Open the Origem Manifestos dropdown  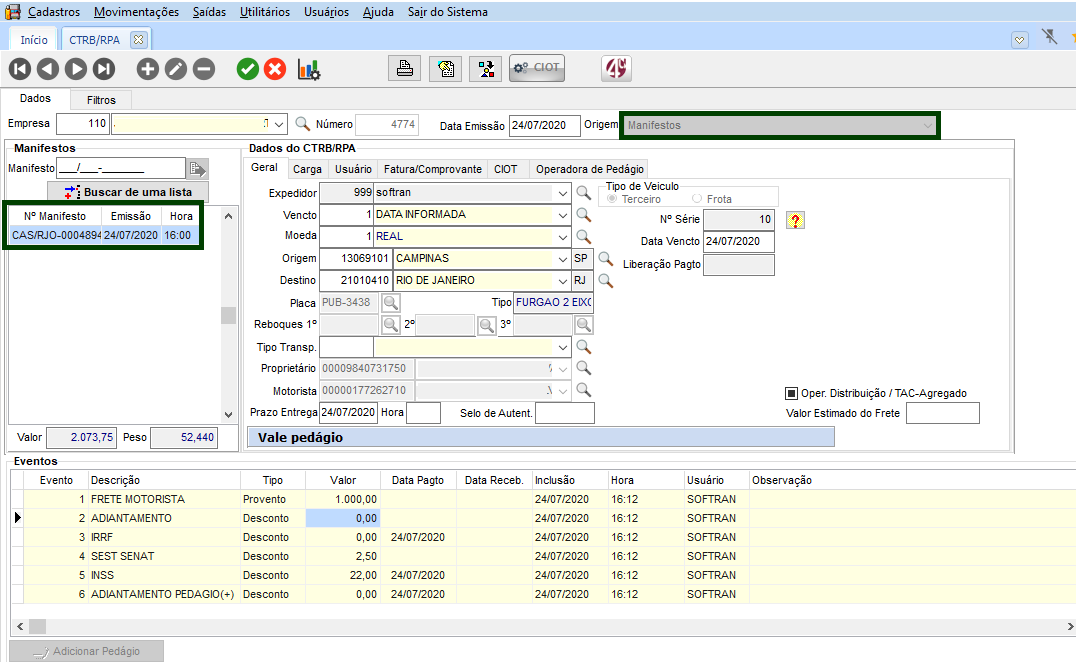click(x=928, y=125)
